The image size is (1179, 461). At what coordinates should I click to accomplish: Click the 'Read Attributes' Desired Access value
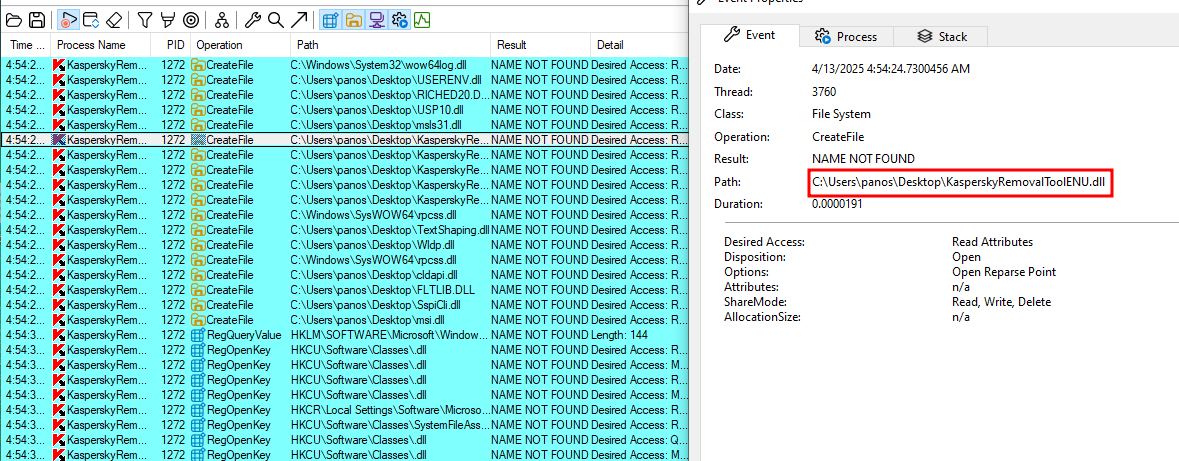tap(992, 242)
